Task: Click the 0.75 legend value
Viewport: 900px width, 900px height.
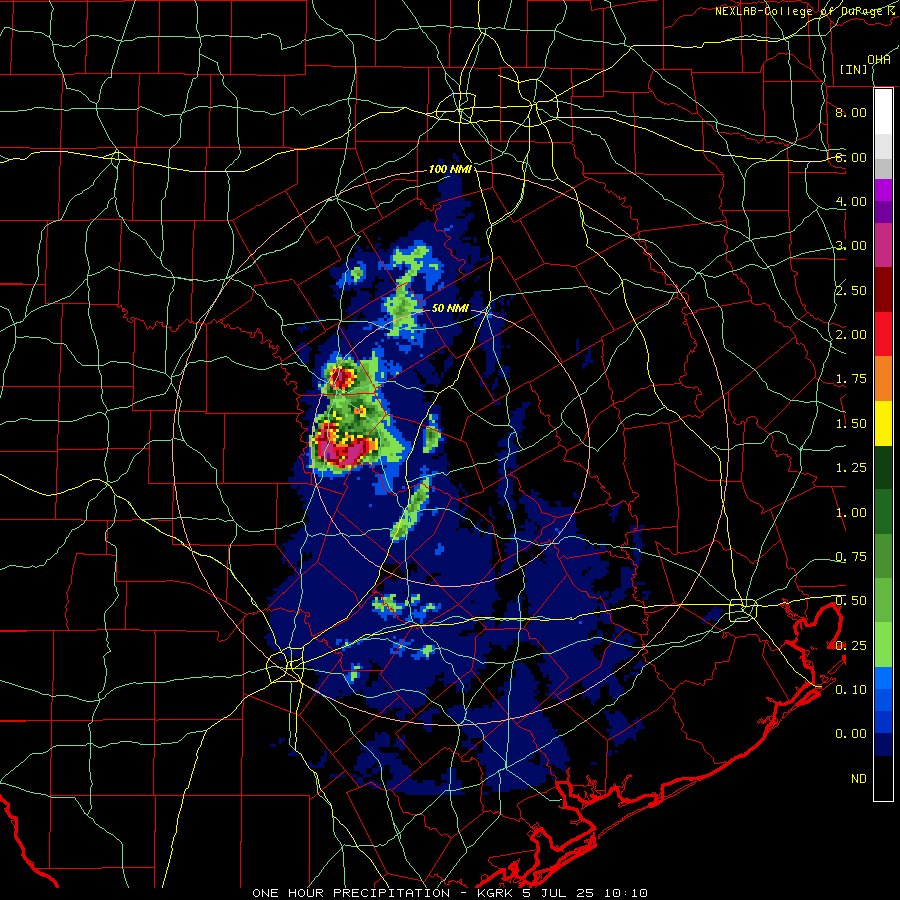Action: point(851,557)
